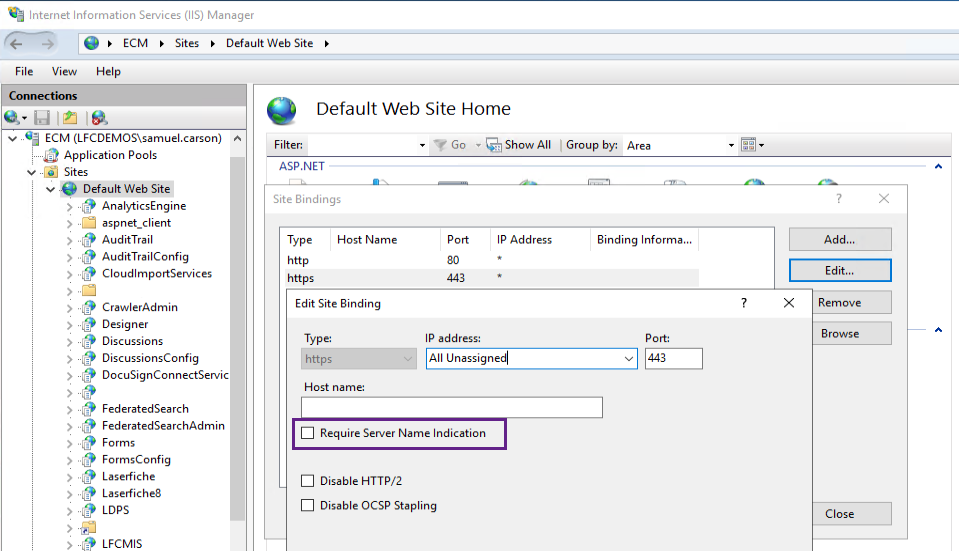Select FormsConfig in the tree
The image size is (959, 551).
tap(136, 459)
